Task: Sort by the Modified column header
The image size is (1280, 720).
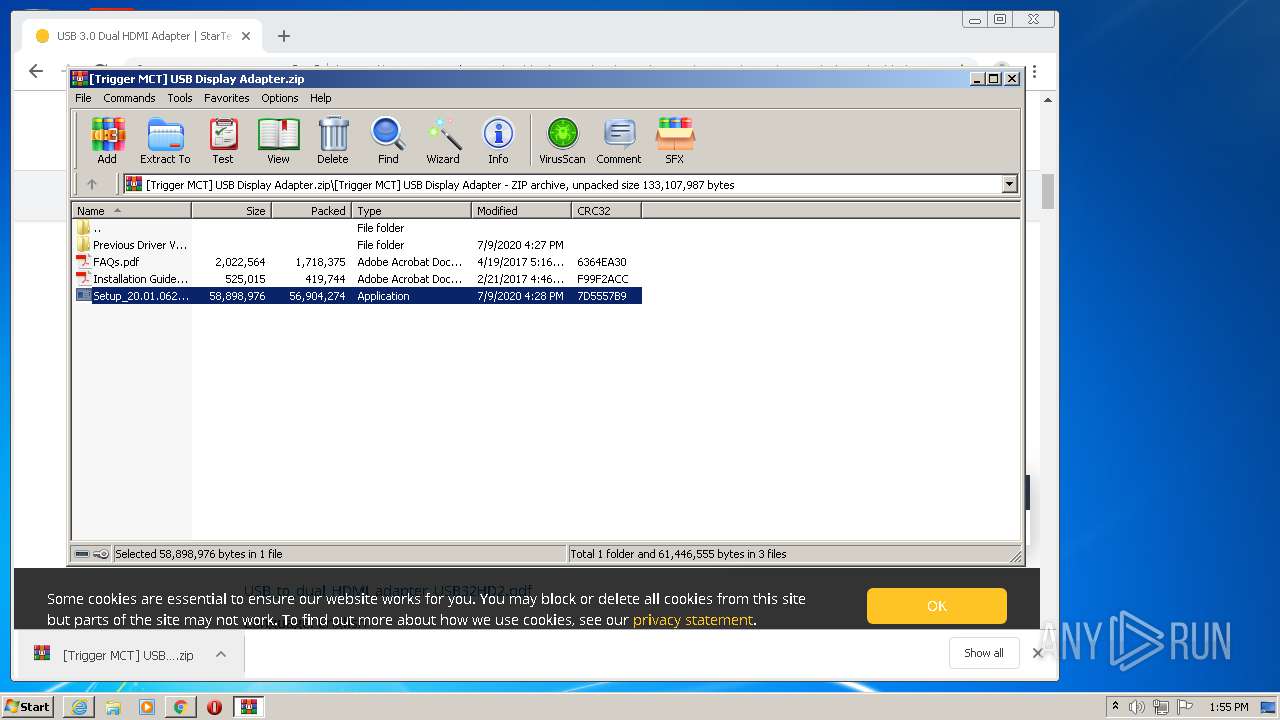Action: (x=522, y=210)
